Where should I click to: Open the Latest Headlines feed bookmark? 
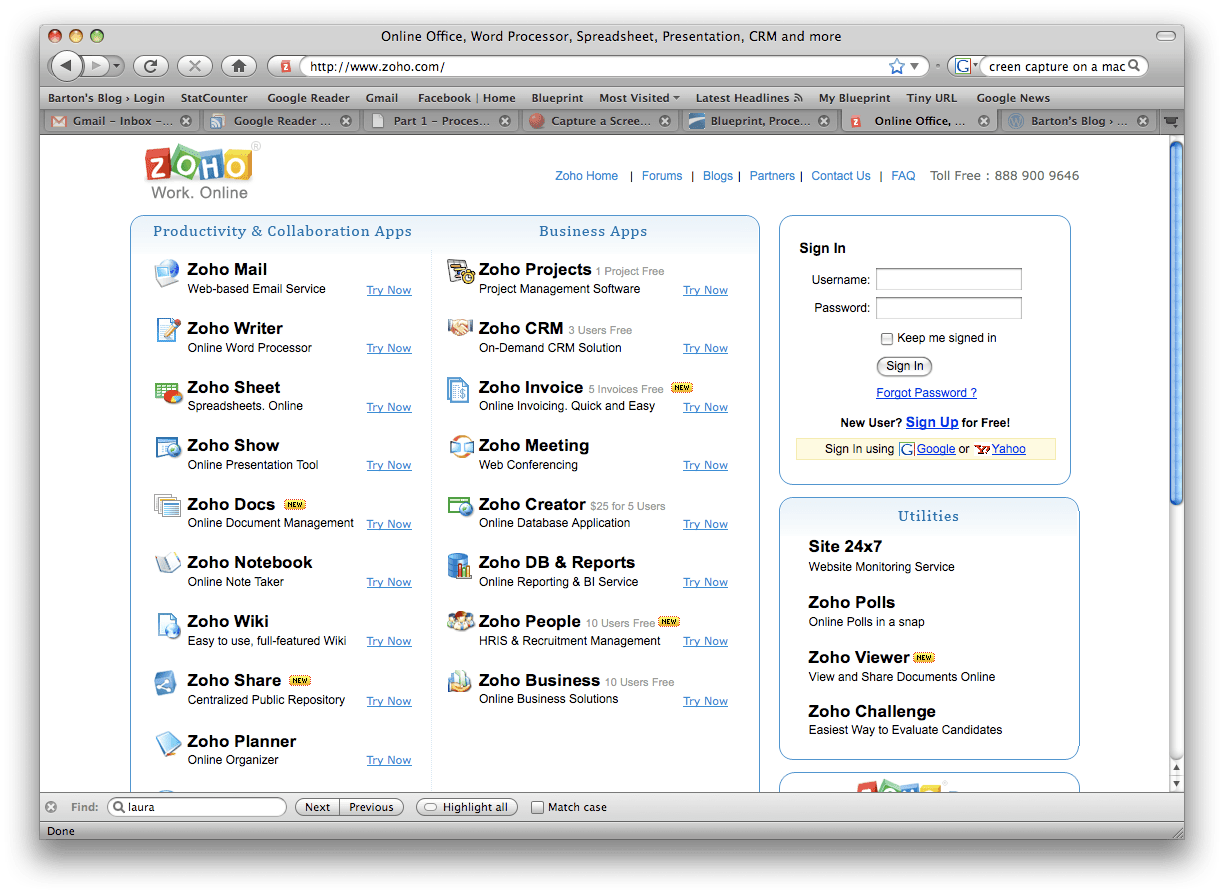click(749, 98)
